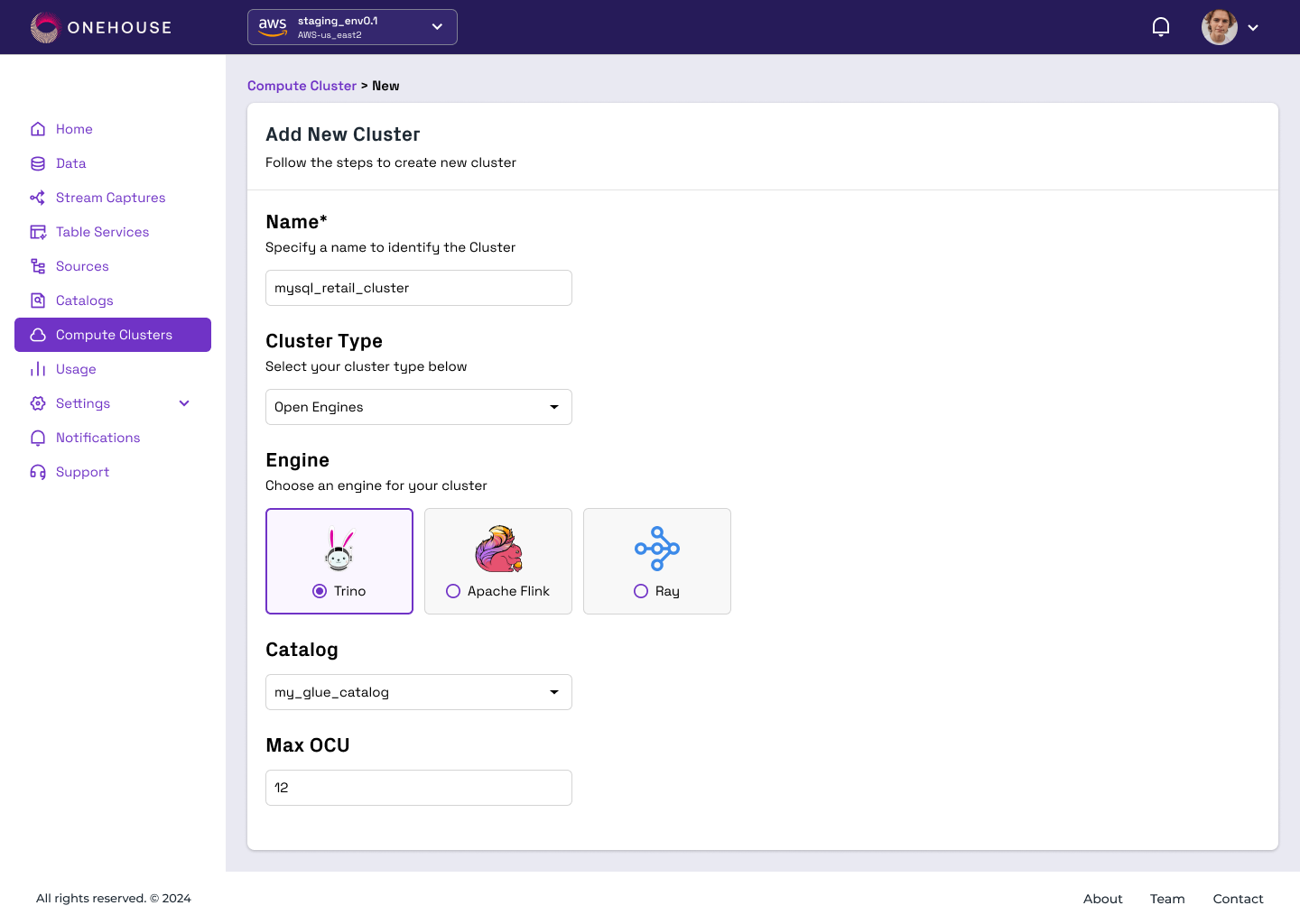Click the Onehouse logo

coord(101,28)
